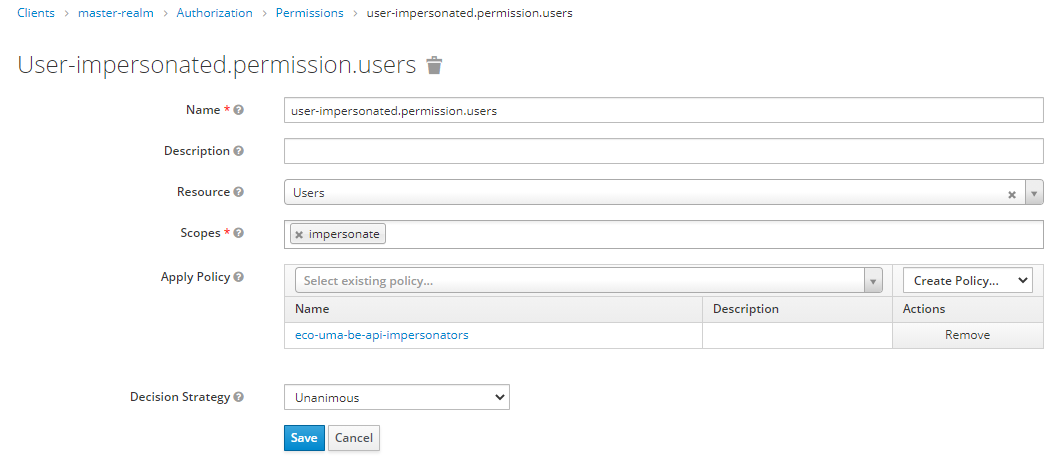Viewport: 1056px width, 460px height.
Task: Navigate to master-realm breadcrumb
Action: coord(116,13)
